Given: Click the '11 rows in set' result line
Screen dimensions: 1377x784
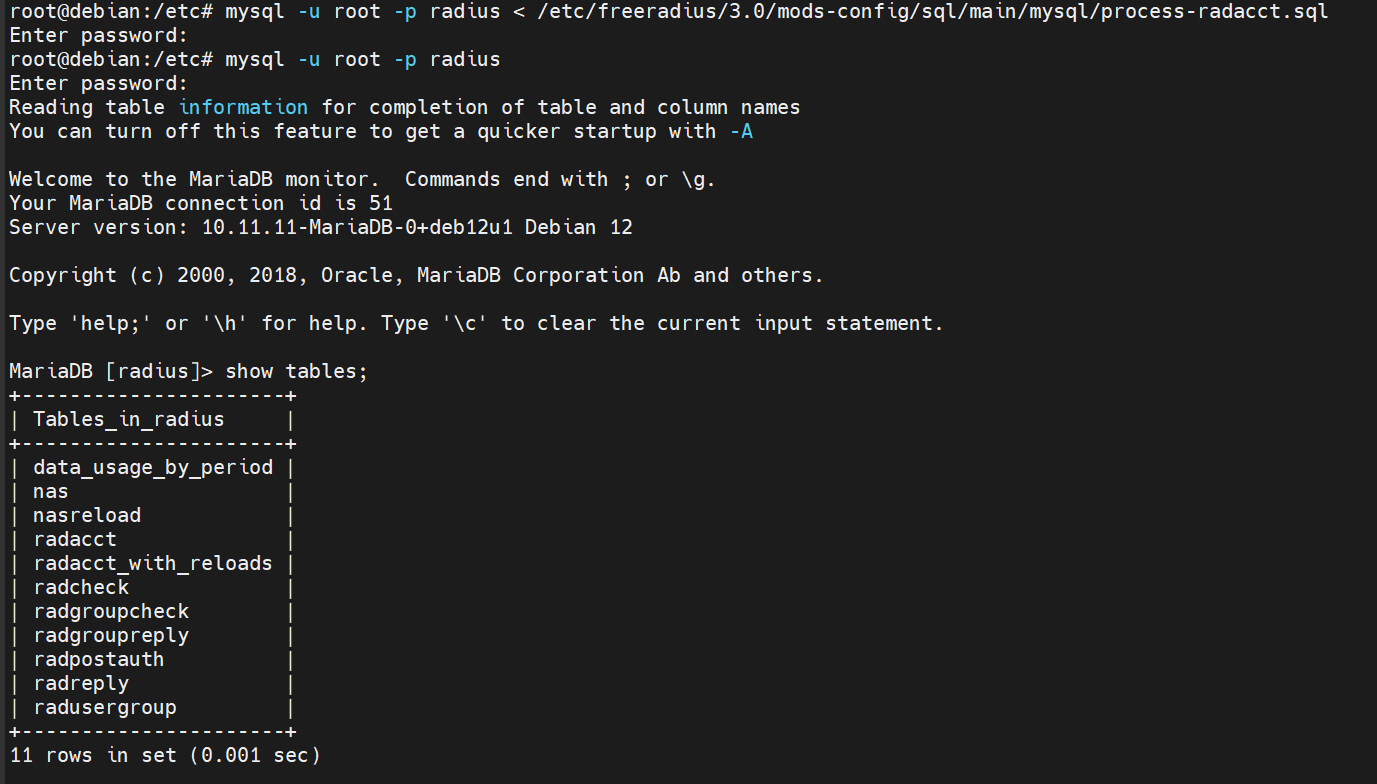Looking at the screenshot, I should pos(165,755).
